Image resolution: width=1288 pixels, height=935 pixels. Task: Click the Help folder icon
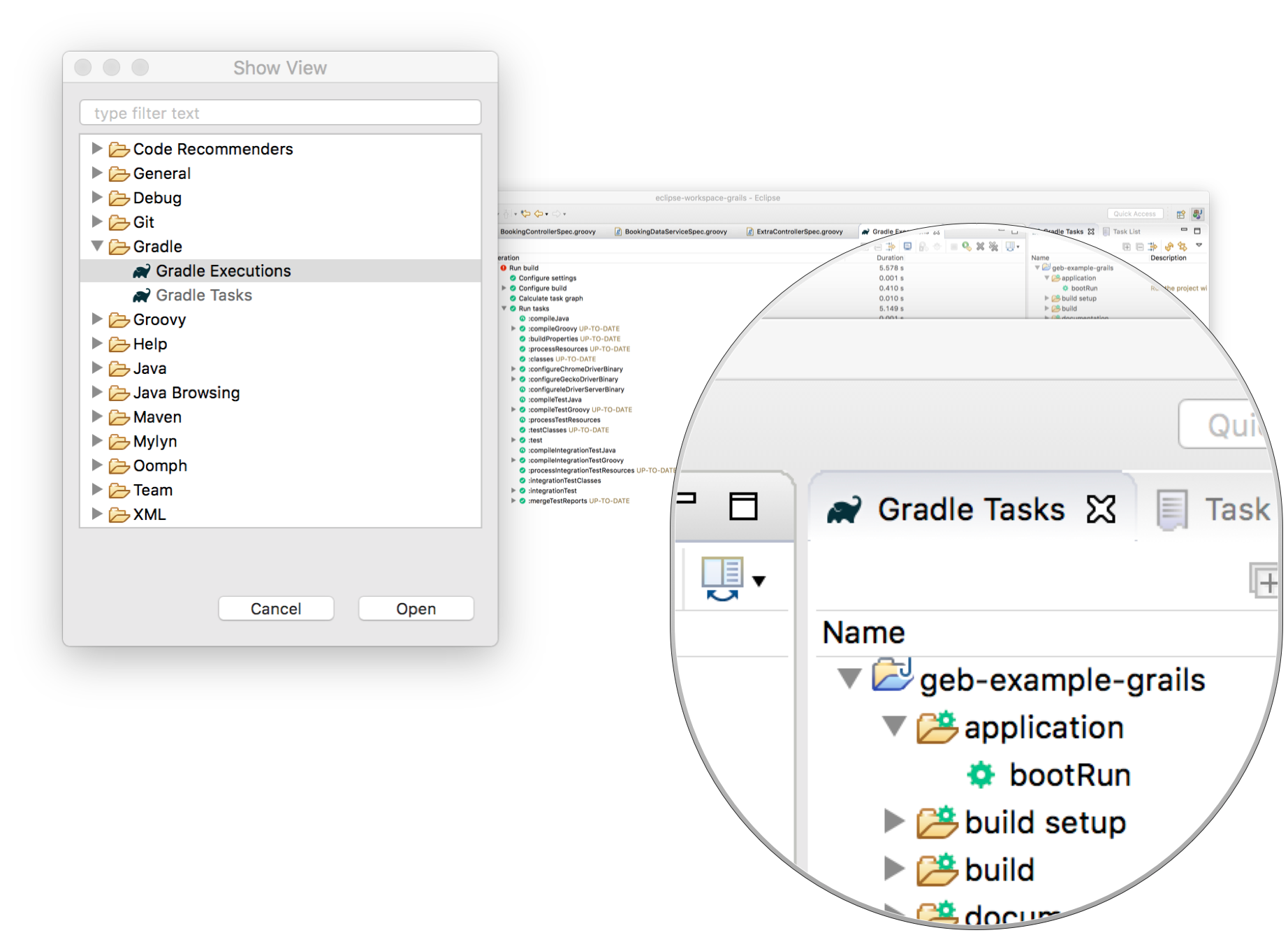(119, 344)
